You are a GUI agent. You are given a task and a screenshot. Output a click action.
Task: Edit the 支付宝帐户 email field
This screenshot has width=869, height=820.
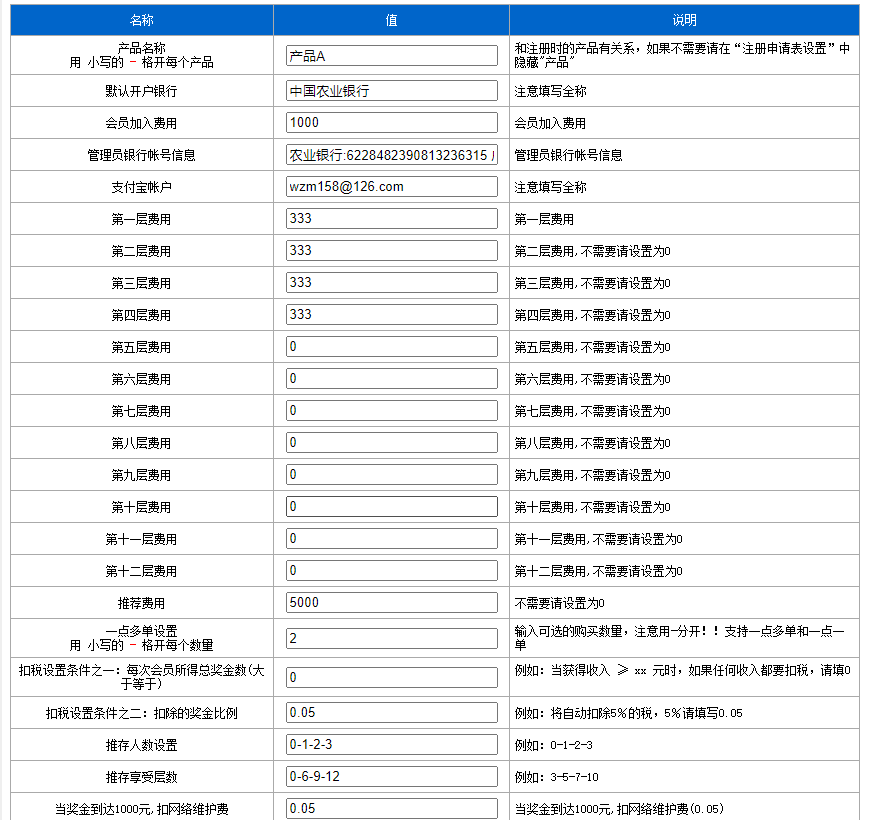pos(391,187)
